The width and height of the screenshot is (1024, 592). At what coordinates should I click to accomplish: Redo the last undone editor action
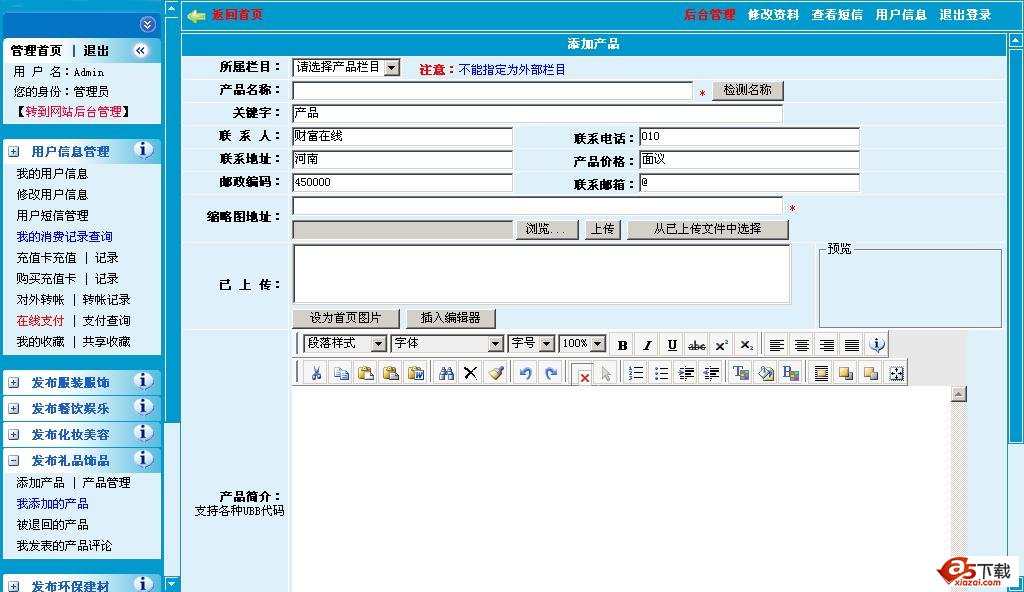pyautogui.click(x=551, y=373)
